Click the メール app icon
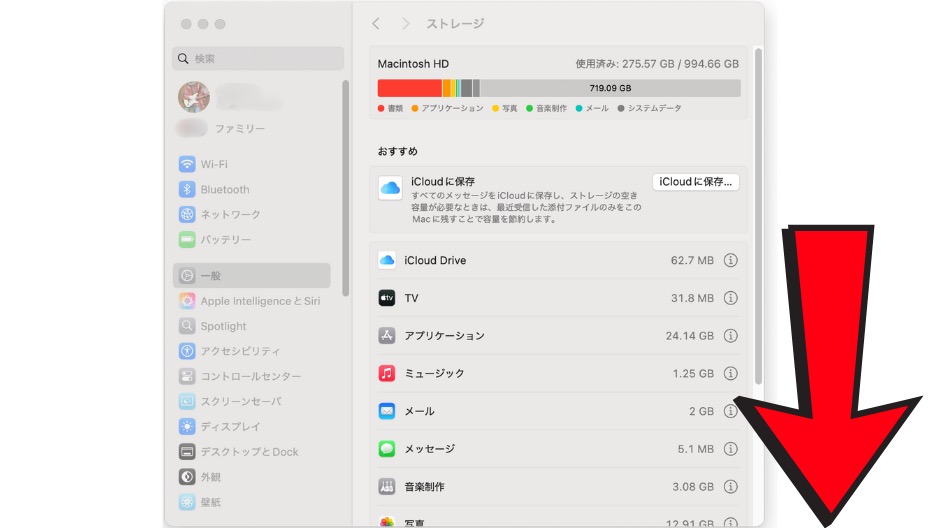This screenshot has width=940, height=528. point(387,411)
